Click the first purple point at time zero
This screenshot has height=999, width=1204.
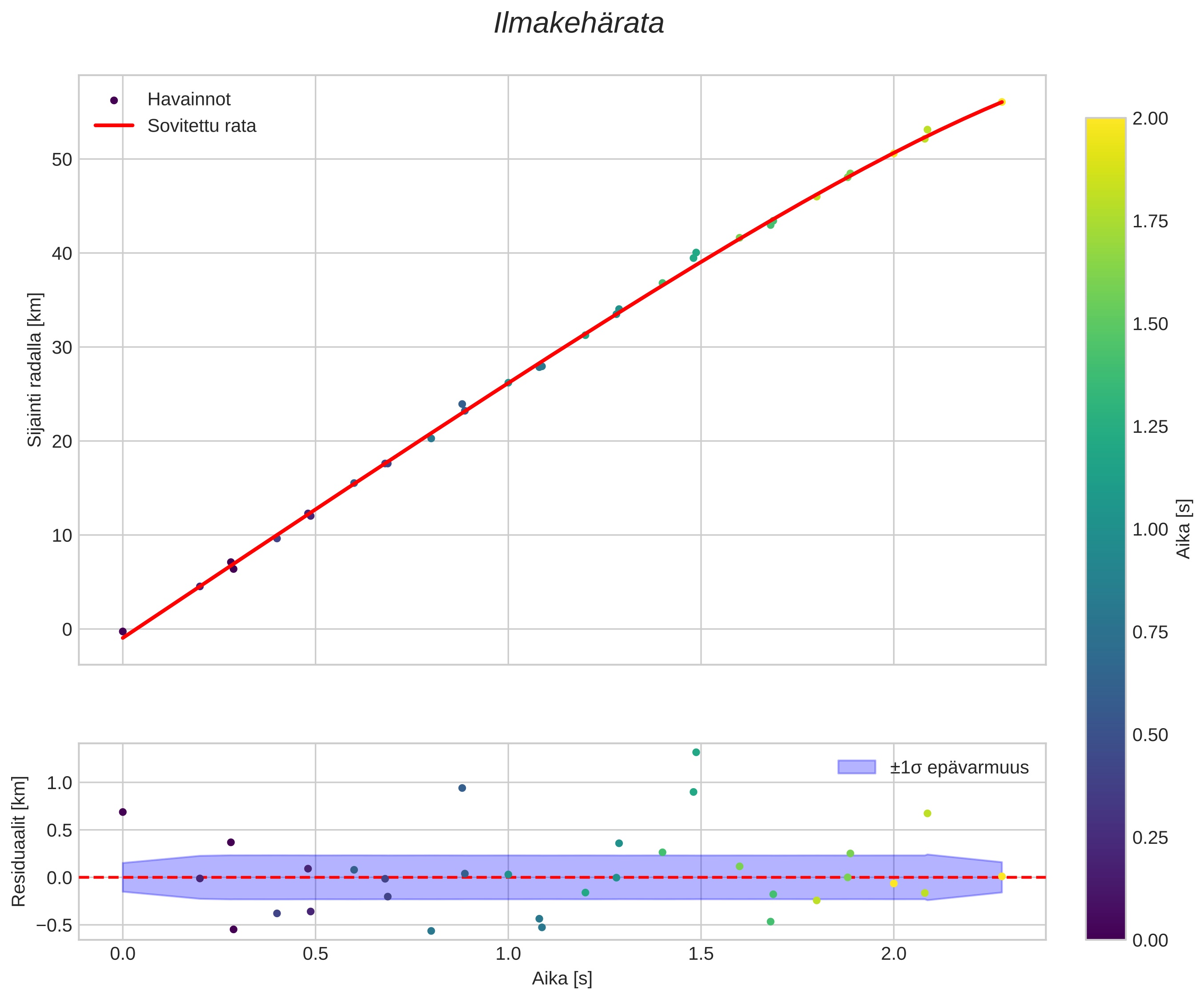(x=123, y=632)
